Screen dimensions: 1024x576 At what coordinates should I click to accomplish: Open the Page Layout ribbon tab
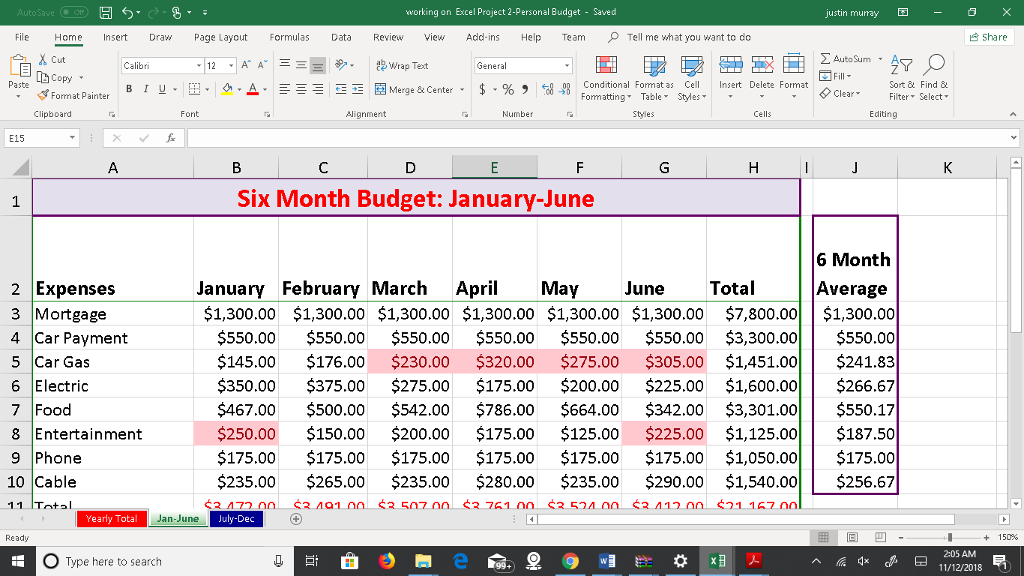tap(220, 37)
